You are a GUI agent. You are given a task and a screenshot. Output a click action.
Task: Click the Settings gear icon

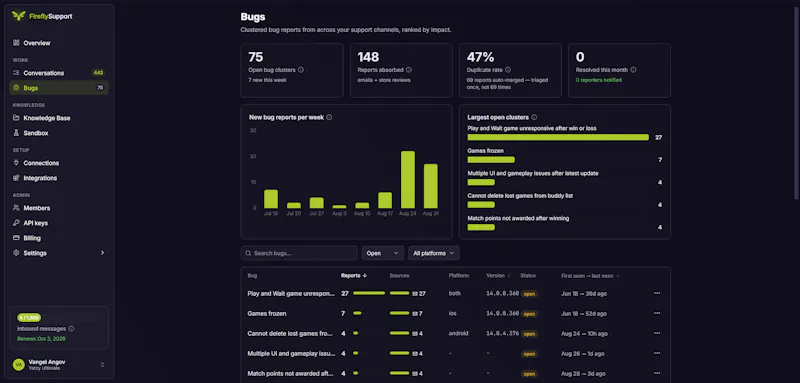[x=16, y=253]
